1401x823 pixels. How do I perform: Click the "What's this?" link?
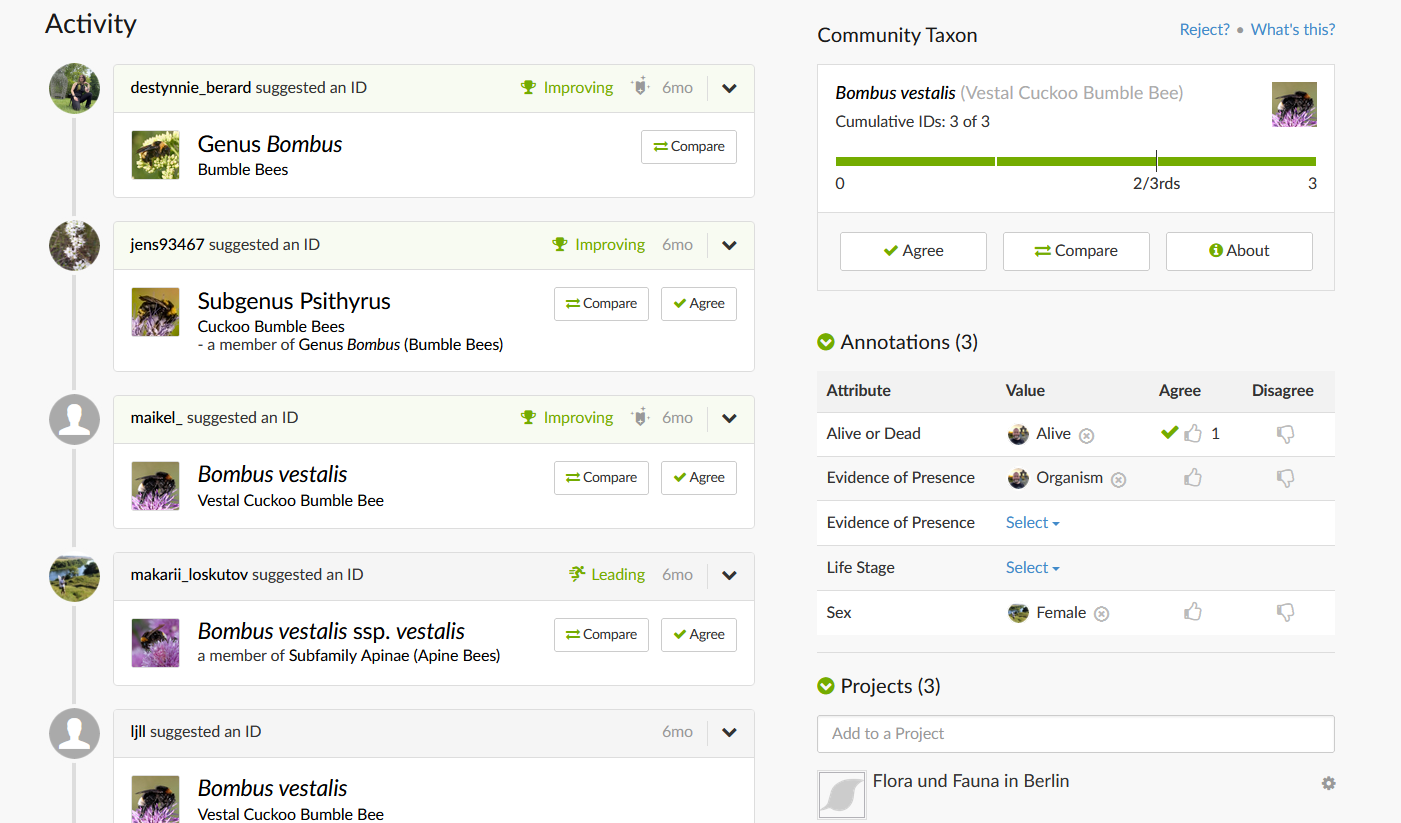coord(1292,29)
